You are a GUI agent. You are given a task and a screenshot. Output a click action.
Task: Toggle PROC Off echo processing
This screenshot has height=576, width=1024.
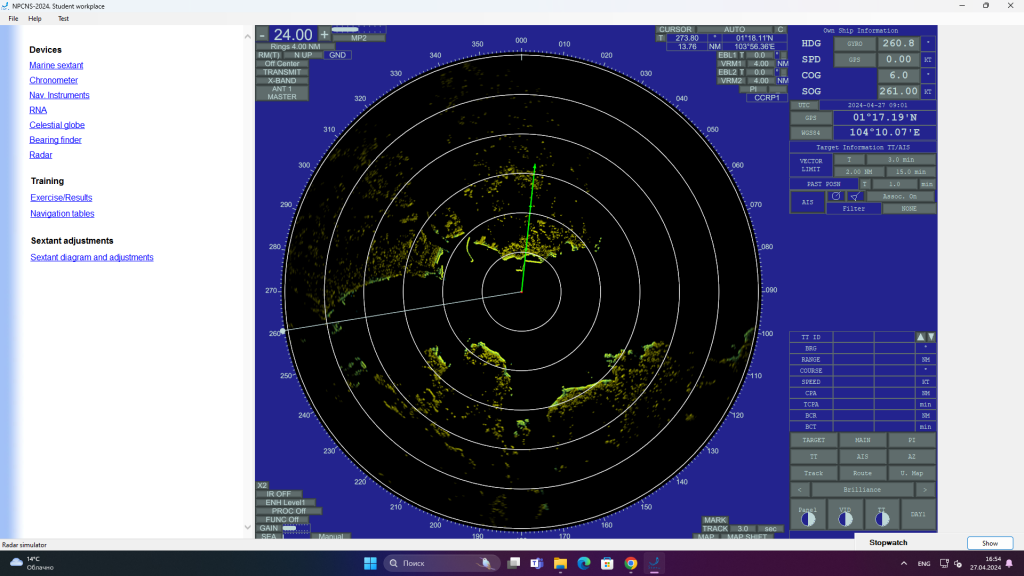tap(289, 511)
